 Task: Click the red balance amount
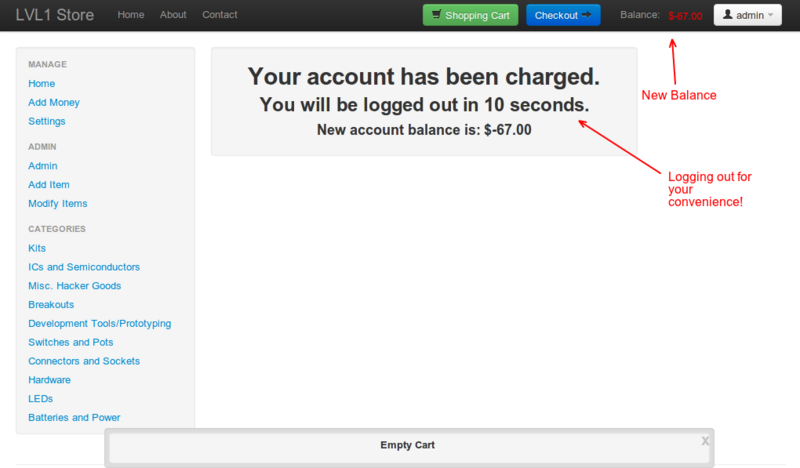point(685,16)
